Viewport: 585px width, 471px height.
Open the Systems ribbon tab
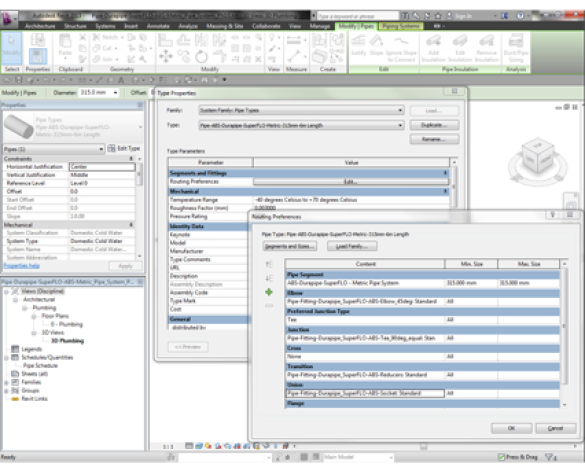tap(105, 26)
